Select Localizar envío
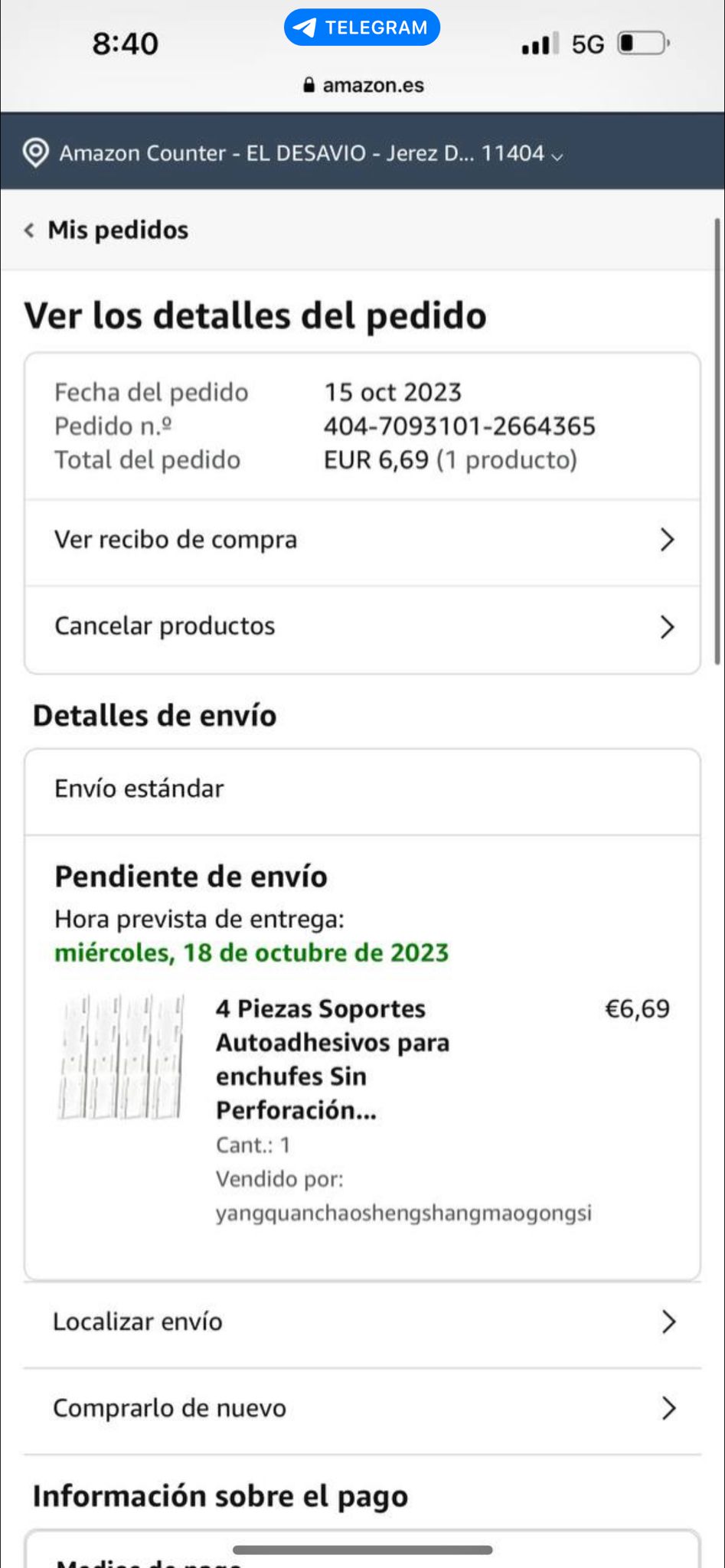 [138, 1321]
